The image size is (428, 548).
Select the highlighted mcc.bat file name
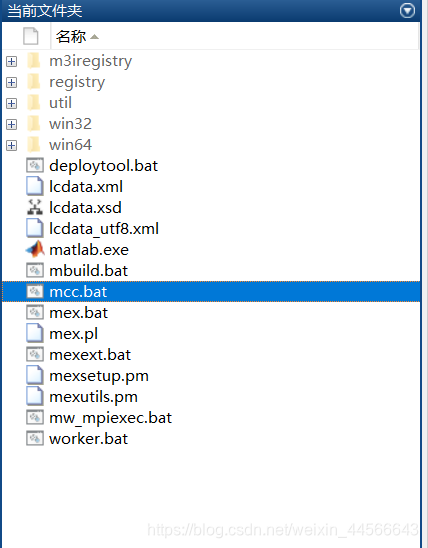(78, 292)
